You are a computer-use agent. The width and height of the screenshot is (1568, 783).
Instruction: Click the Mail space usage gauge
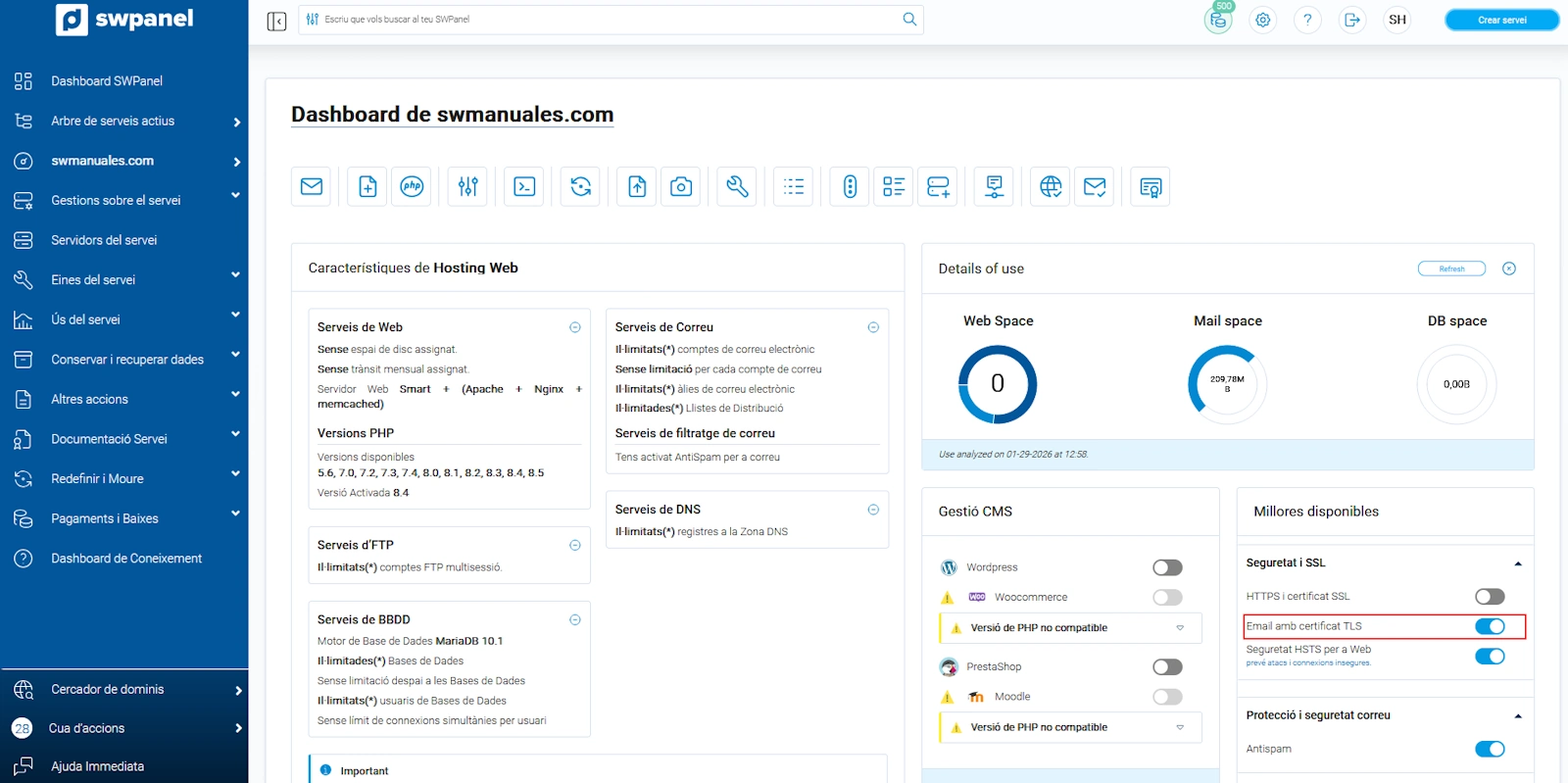[x=1227, y=384]
